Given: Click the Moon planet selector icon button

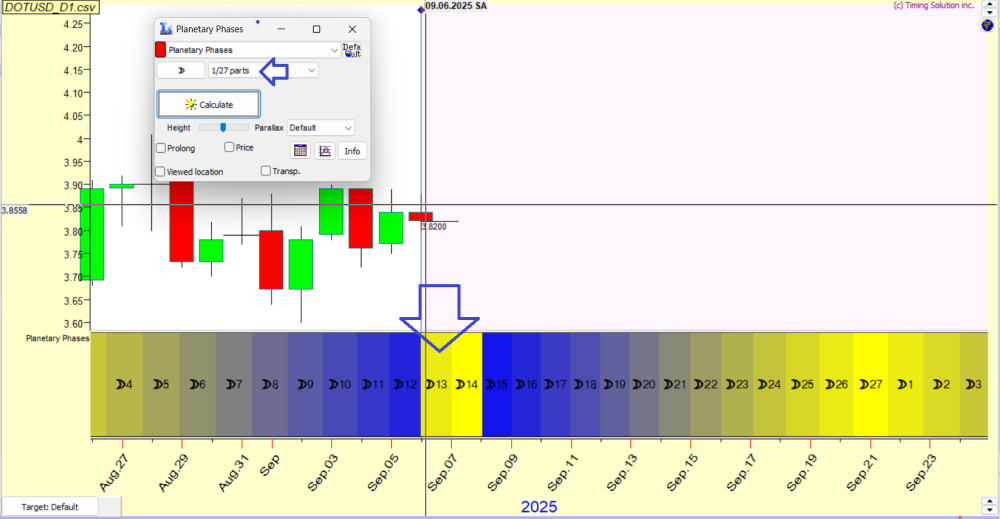Looking at the screenshot, I should (181, 71).
